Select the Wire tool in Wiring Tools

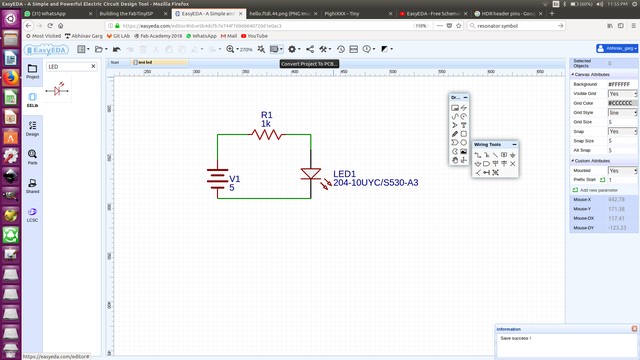(x=478, y=155)
